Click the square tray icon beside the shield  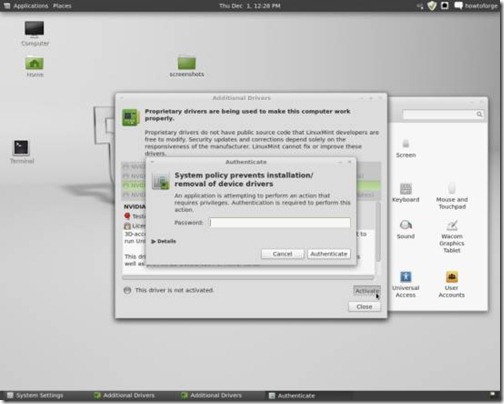coord(445,6)
